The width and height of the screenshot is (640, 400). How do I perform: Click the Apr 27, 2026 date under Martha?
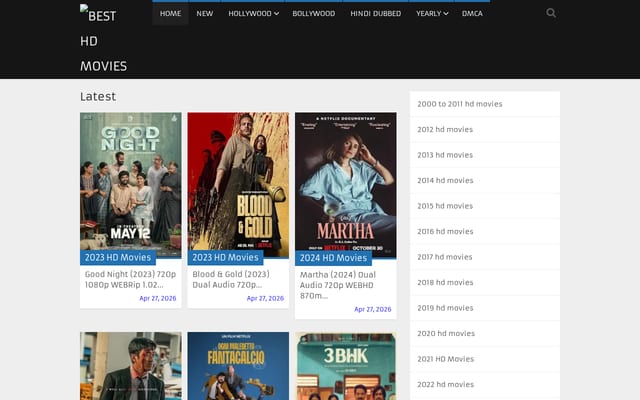(x=373, y=309)
